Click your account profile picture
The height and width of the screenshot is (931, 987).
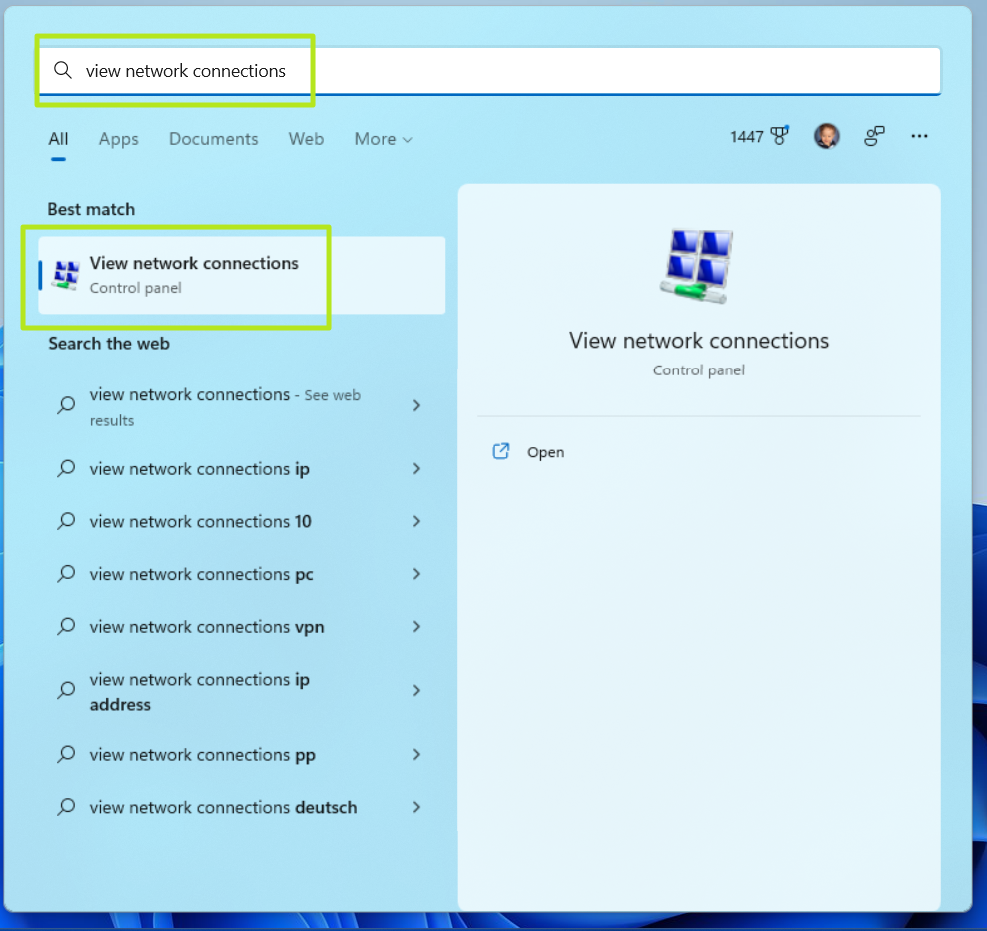pyautogui.click(x=827, y=136)
